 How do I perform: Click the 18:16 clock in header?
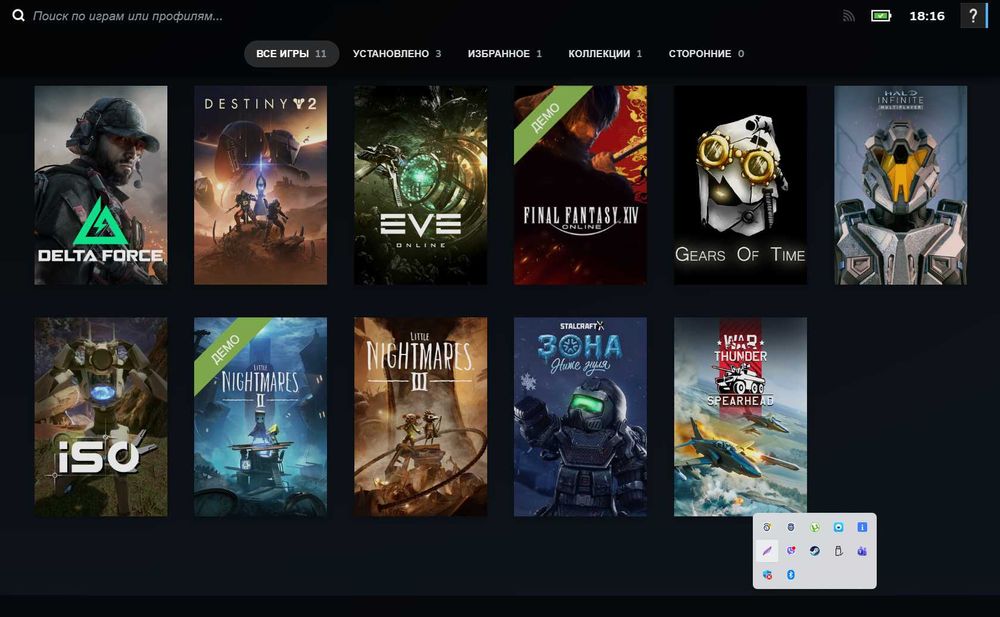[x=927, y=16]
